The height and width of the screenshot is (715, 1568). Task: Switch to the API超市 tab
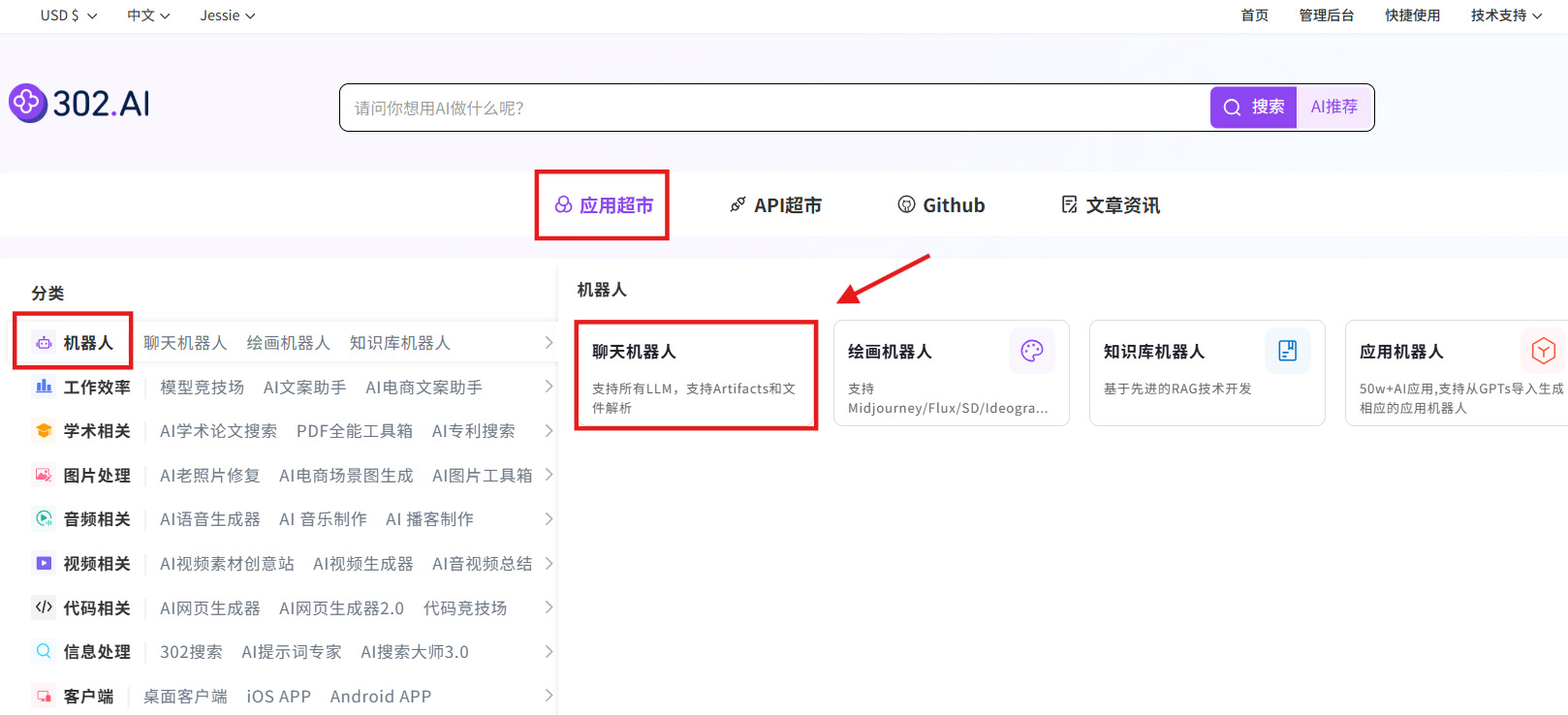[x=775, y=204]
